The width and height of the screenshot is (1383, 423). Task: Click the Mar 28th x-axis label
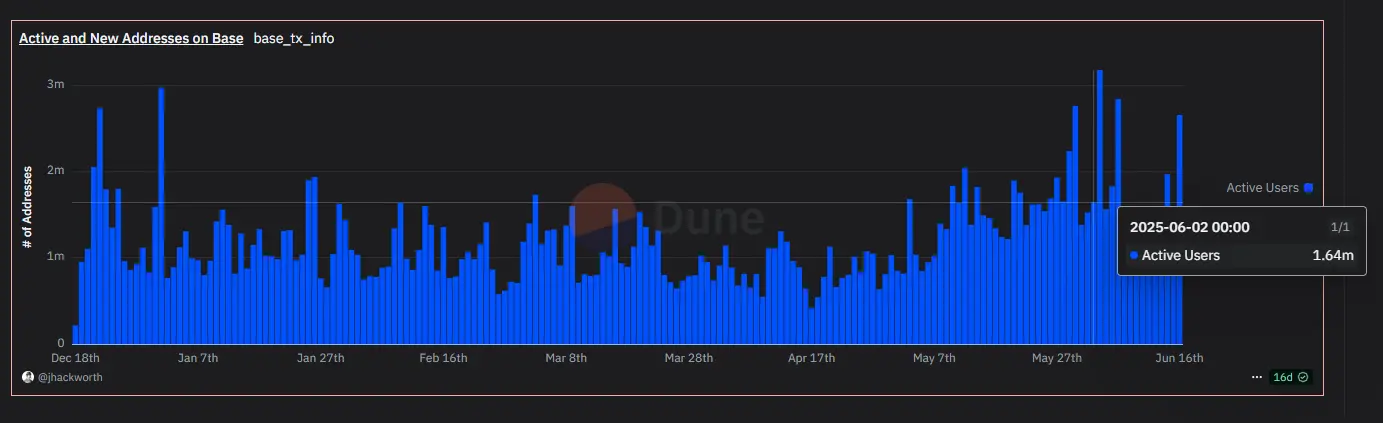pyautogui.click(x=688, y=358)
